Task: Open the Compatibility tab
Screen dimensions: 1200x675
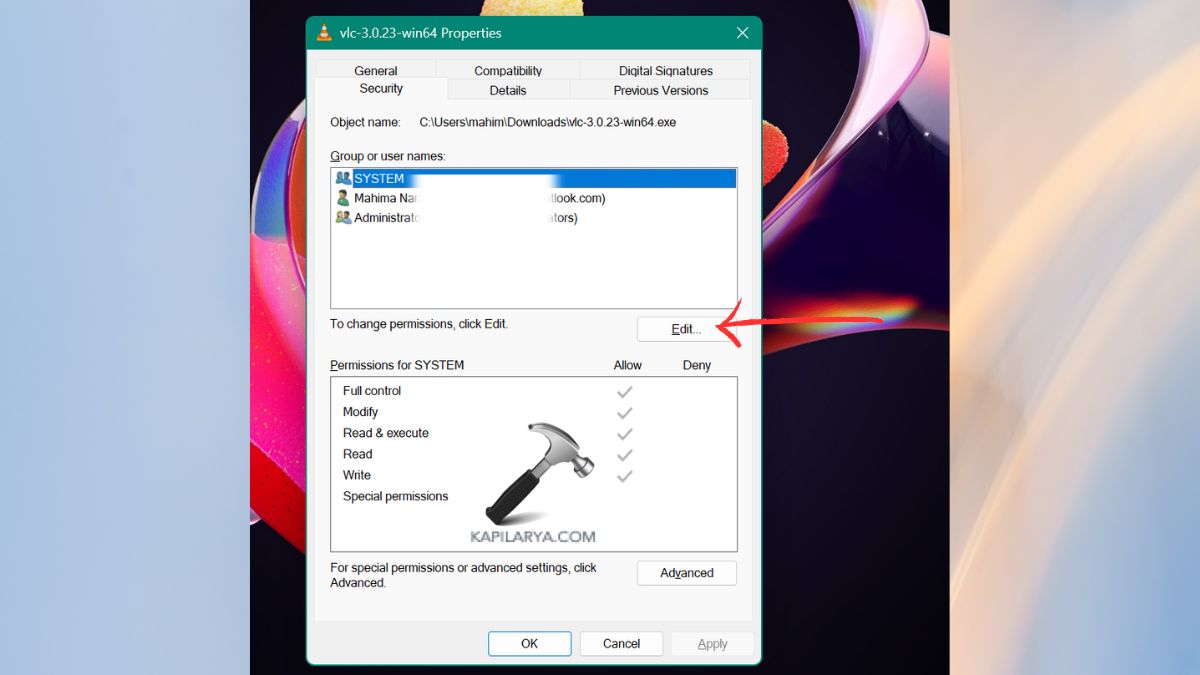Action: (508, 71)
